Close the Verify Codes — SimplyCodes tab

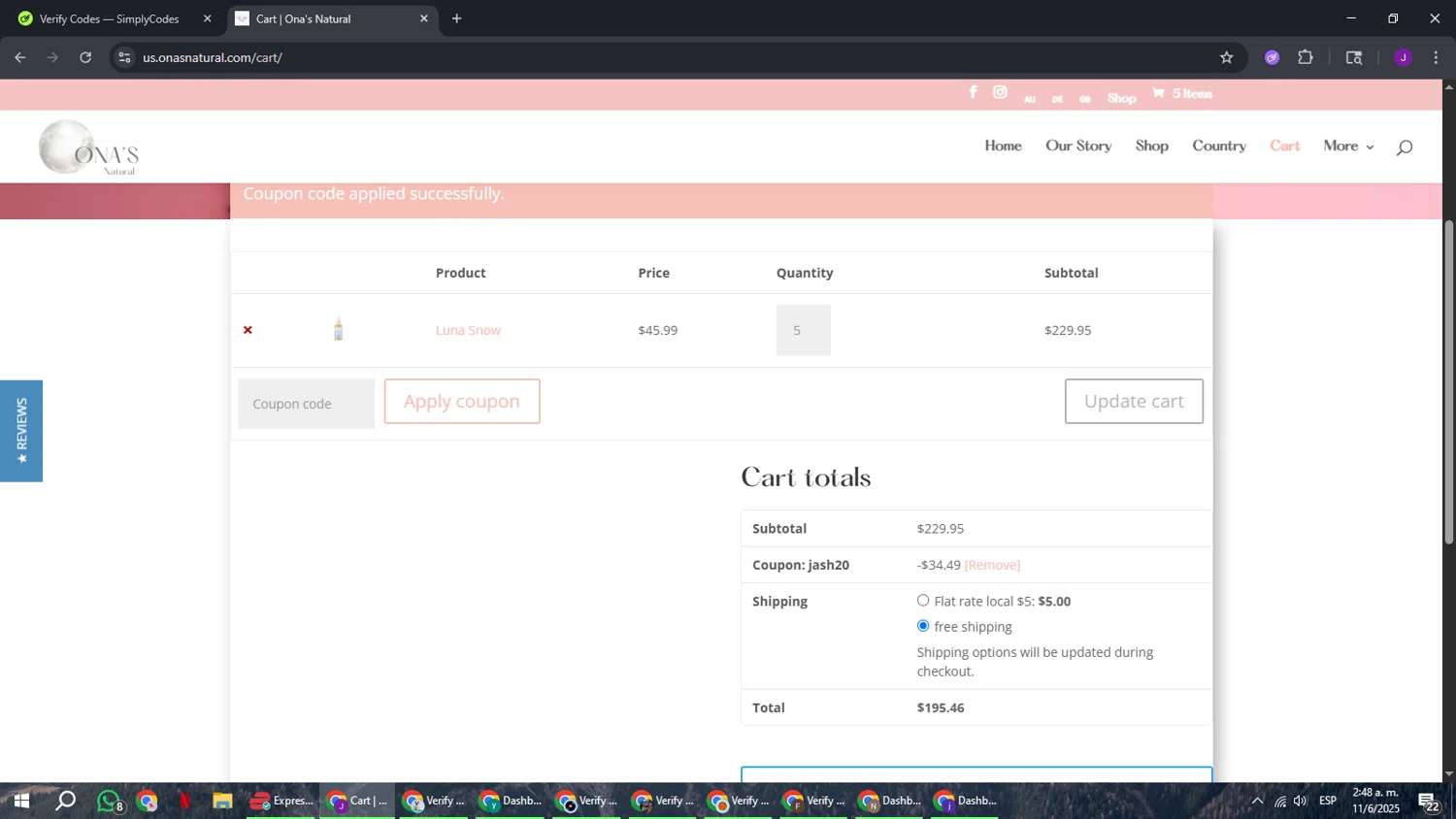pos(207,18)
